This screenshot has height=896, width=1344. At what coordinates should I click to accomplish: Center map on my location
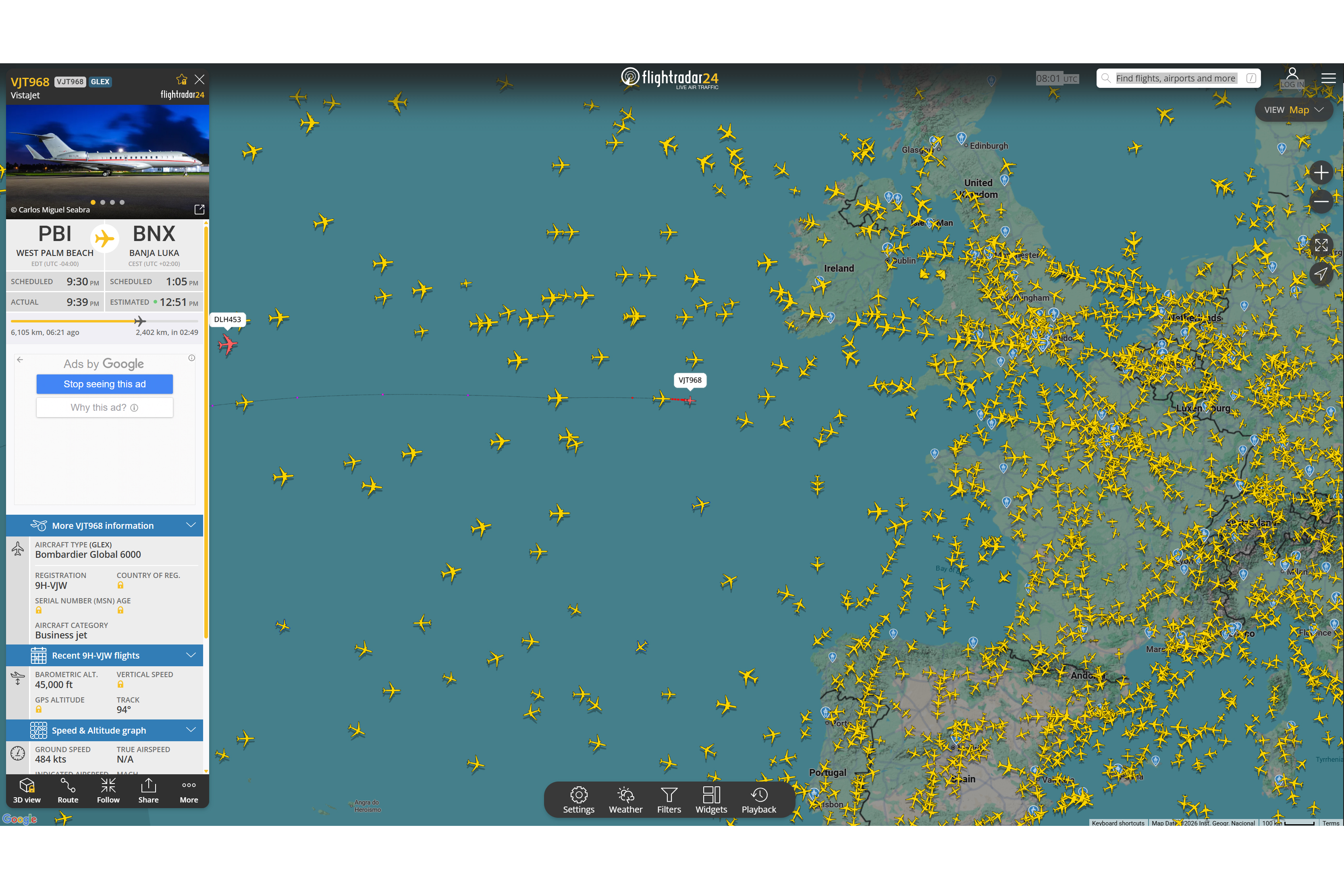click(1321, 274)
